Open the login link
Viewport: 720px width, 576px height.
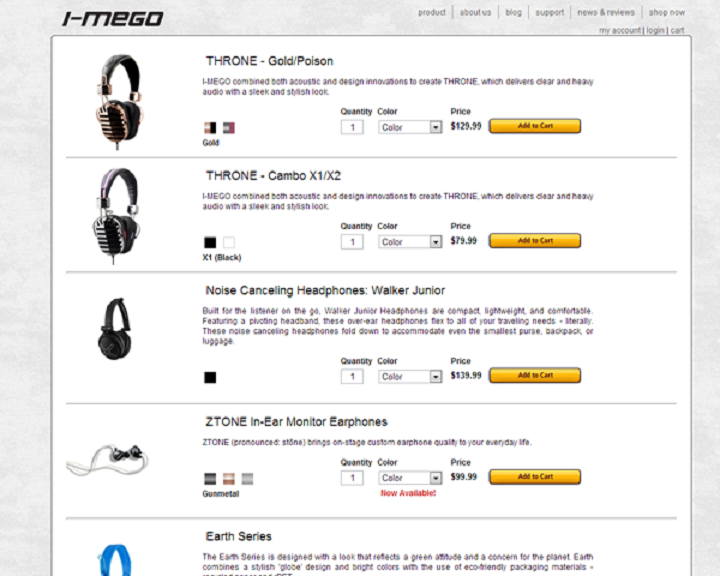click(655, 30)
